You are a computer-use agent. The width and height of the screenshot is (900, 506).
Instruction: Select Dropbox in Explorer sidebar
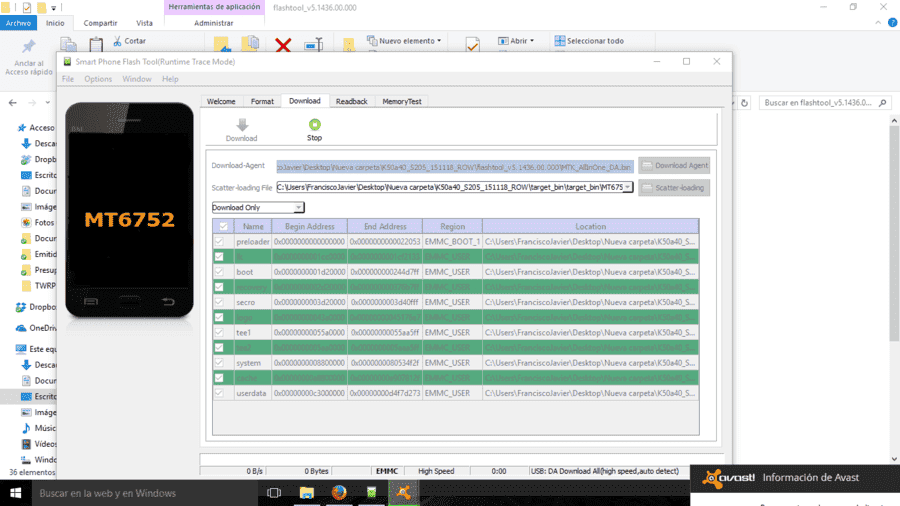(38, 308)
